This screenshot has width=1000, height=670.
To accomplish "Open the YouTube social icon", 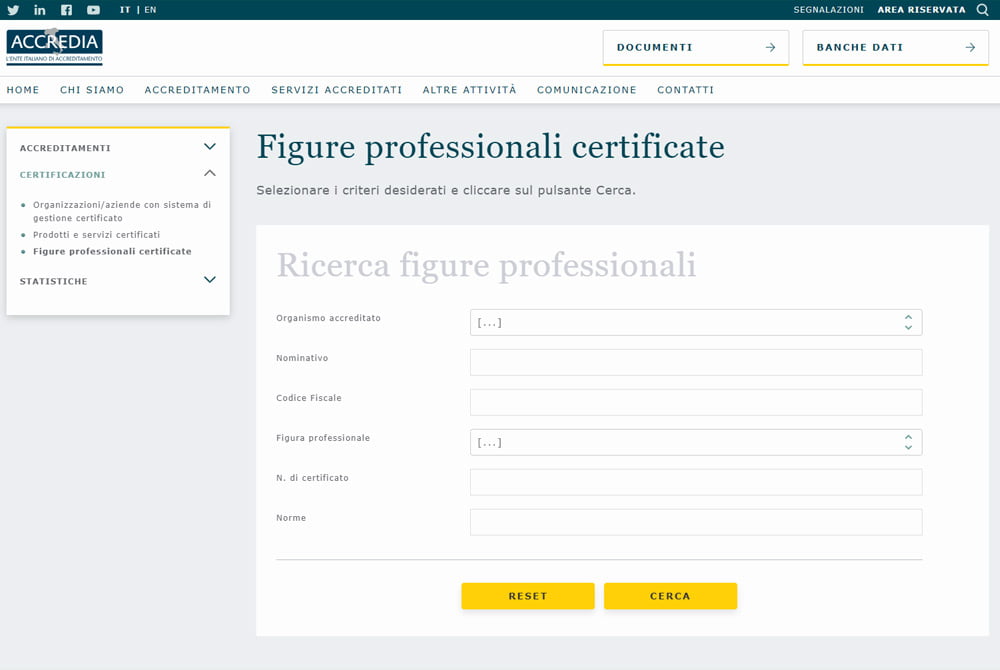I will point(93,10).
